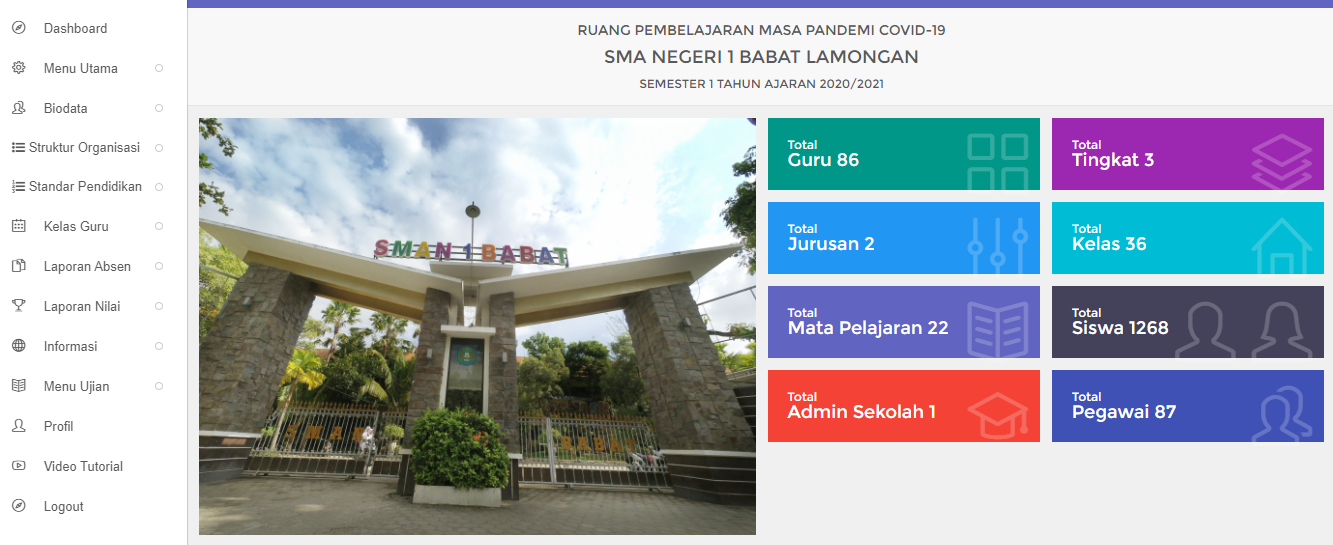Open the Total Siswa 1268 card
This screenshot has height=545, width=1333.
(1188, 322)
